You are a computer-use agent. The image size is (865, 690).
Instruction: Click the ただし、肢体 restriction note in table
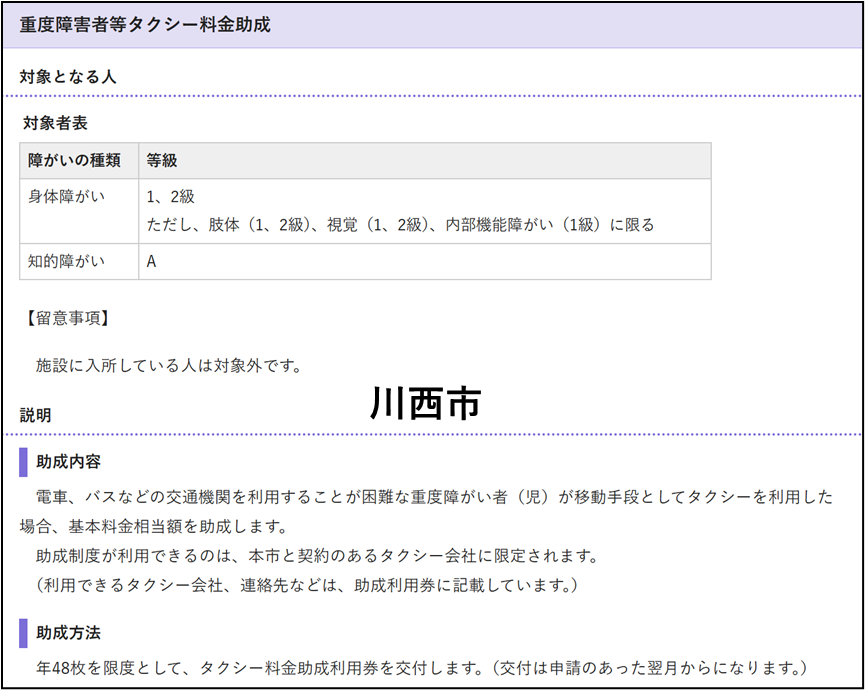400,225
